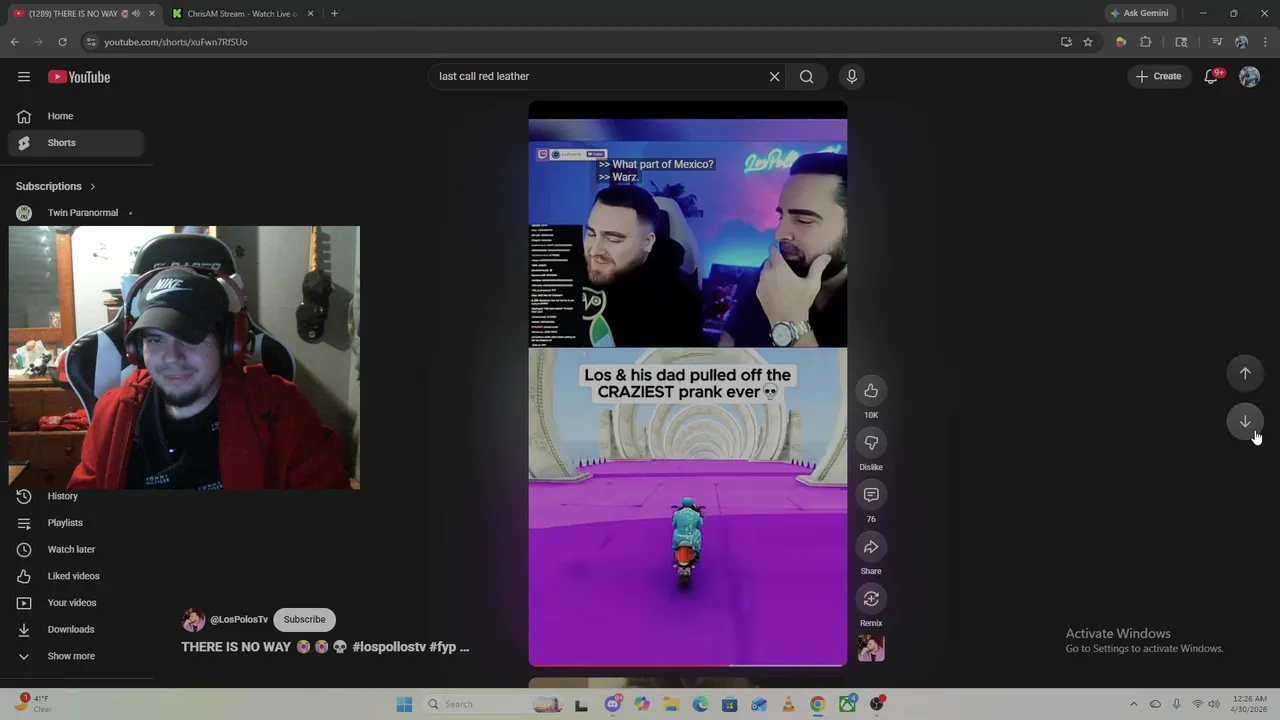Screen dimensions: 1280x720
Task: Like this Short
Action: click(x=871, y=391)
